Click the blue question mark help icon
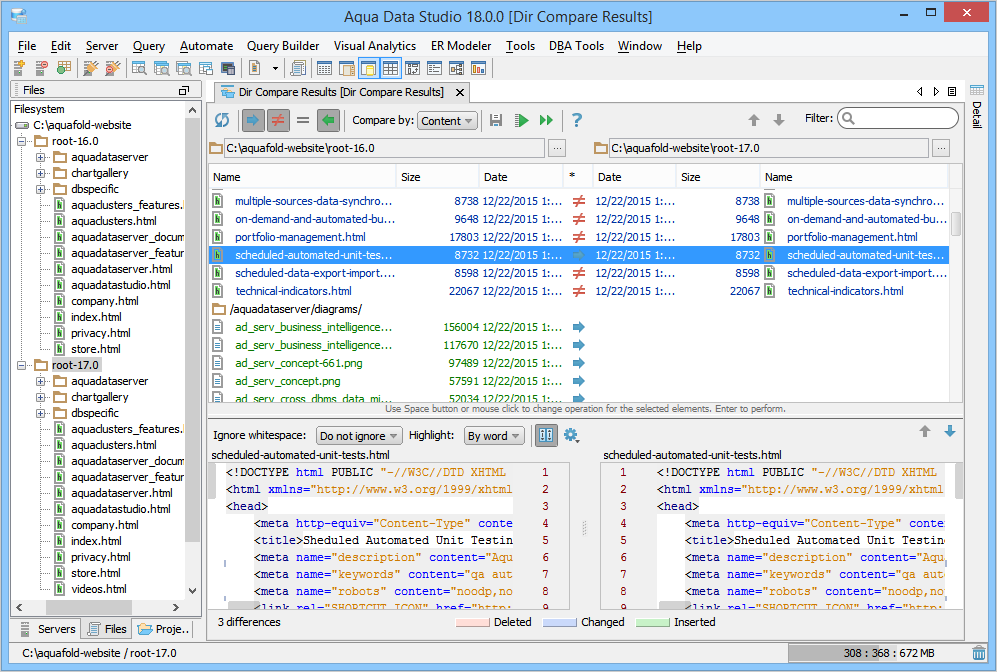Screen dimensions: 997x672 (577, 120)
